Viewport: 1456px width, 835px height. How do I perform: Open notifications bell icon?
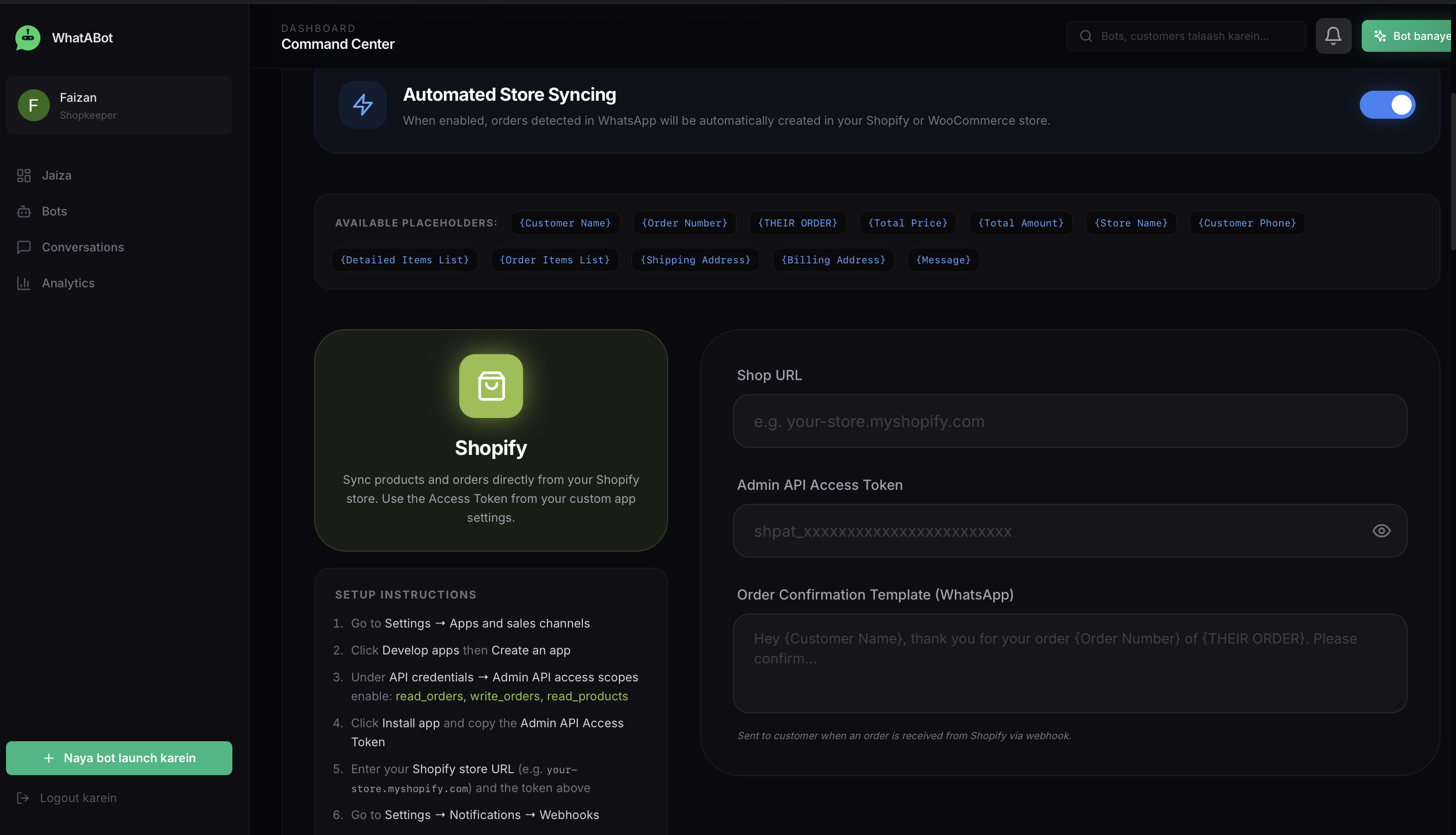1333,36
